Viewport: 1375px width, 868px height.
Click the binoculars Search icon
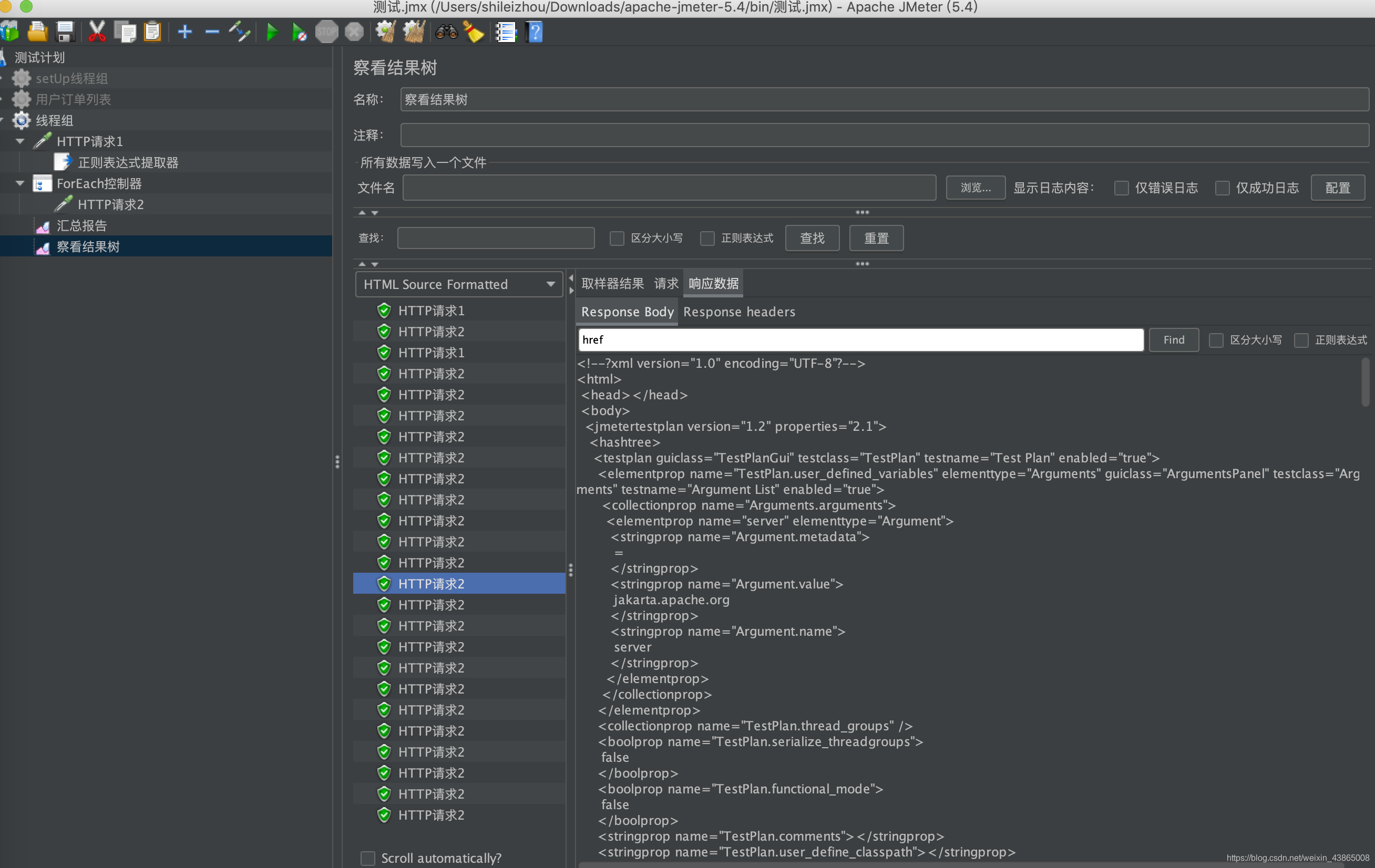[x=447, y=32]
